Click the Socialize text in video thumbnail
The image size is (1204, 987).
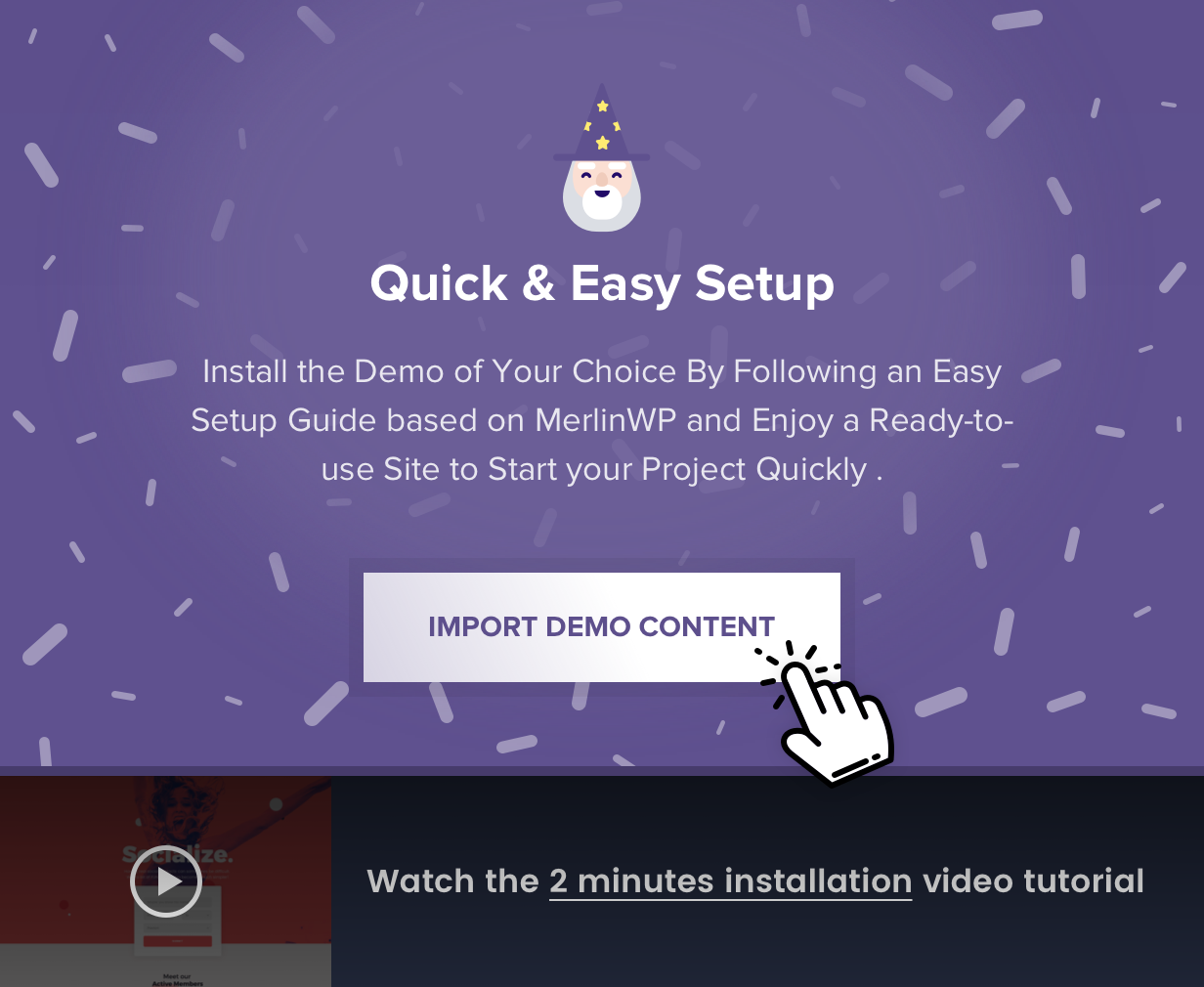point(178,855)
